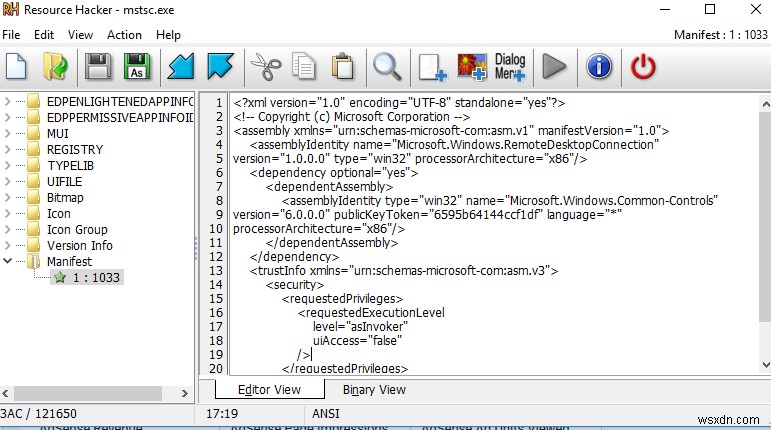Click the uiAccess="false" line in editor

click(357, 341)
